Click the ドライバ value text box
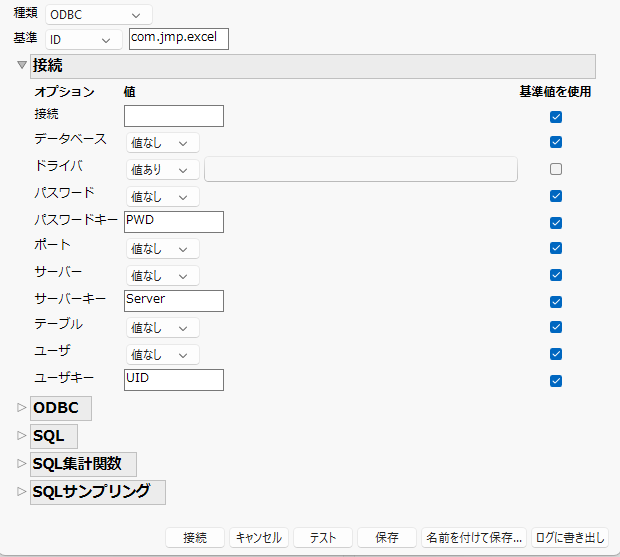Image resolution: width=620 pixels, height=557 pixels. point(361,169)
